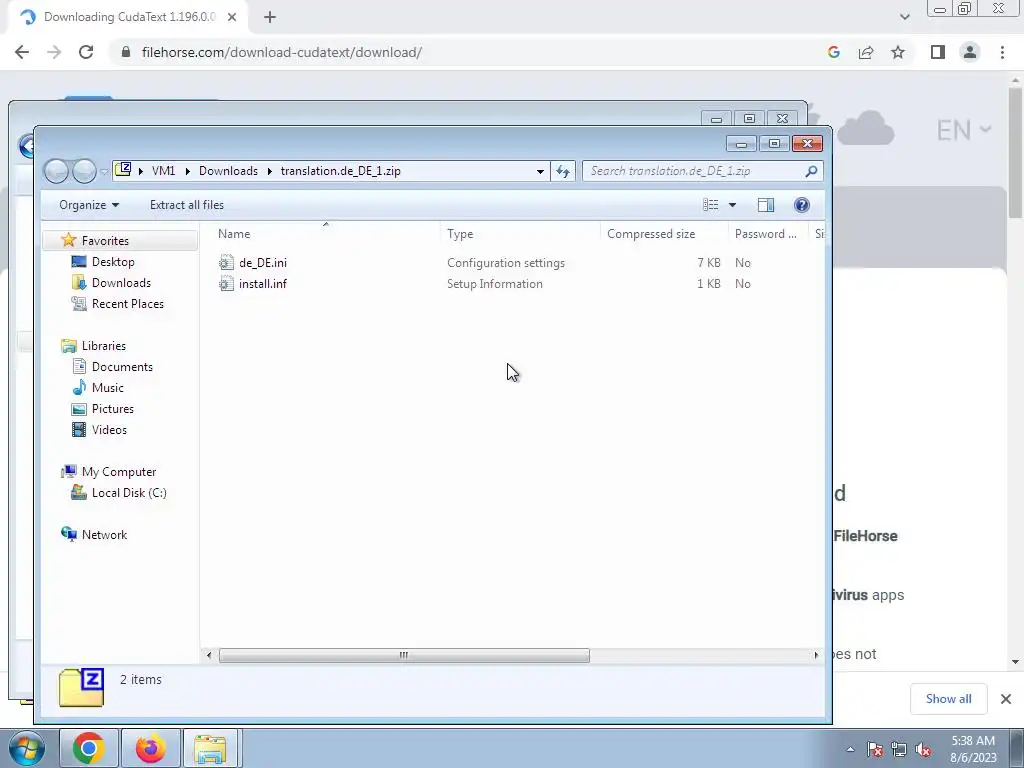The width and height of the screenshot is (1024, 768).
Task: Show hidden tray icons arrow
Action: click(x=850, y=749)
